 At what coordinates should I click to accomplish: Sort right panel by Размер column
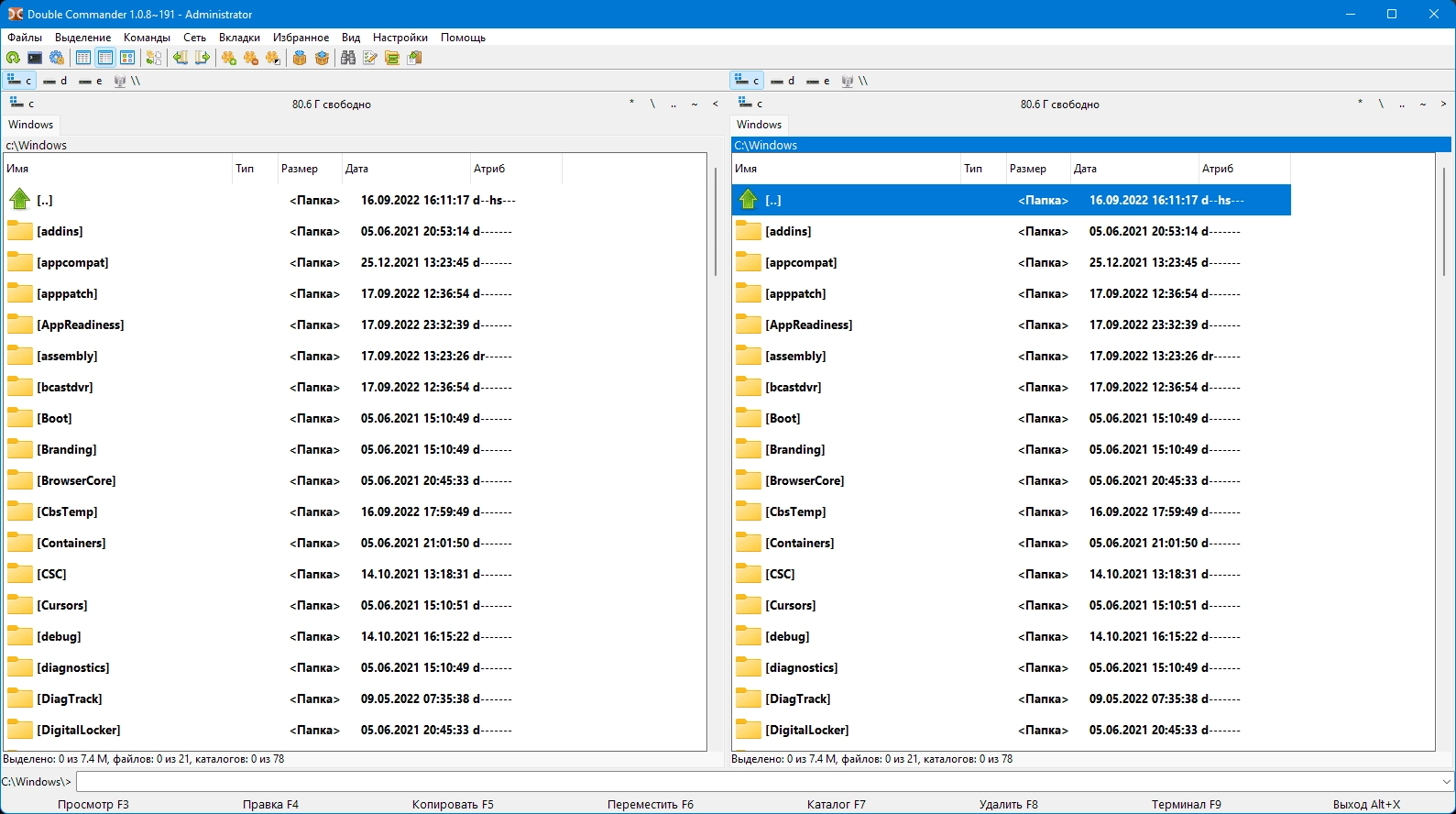[1038, 169]
